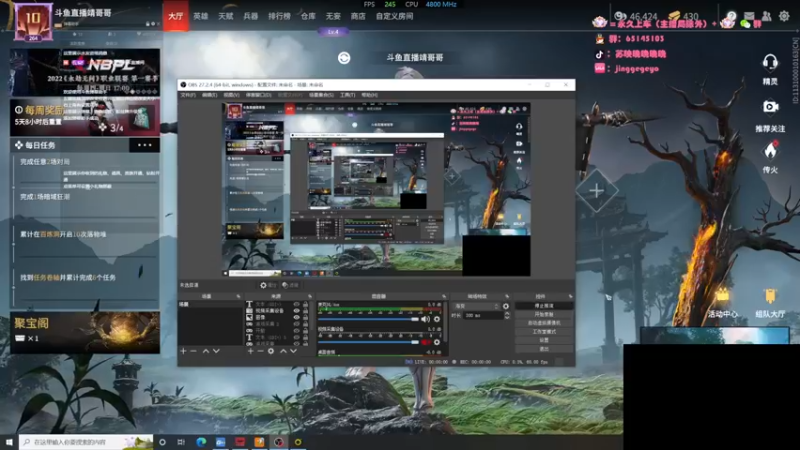Expand daily tasks with three dots button
The image size is (800, 450).
click(144, 145)
